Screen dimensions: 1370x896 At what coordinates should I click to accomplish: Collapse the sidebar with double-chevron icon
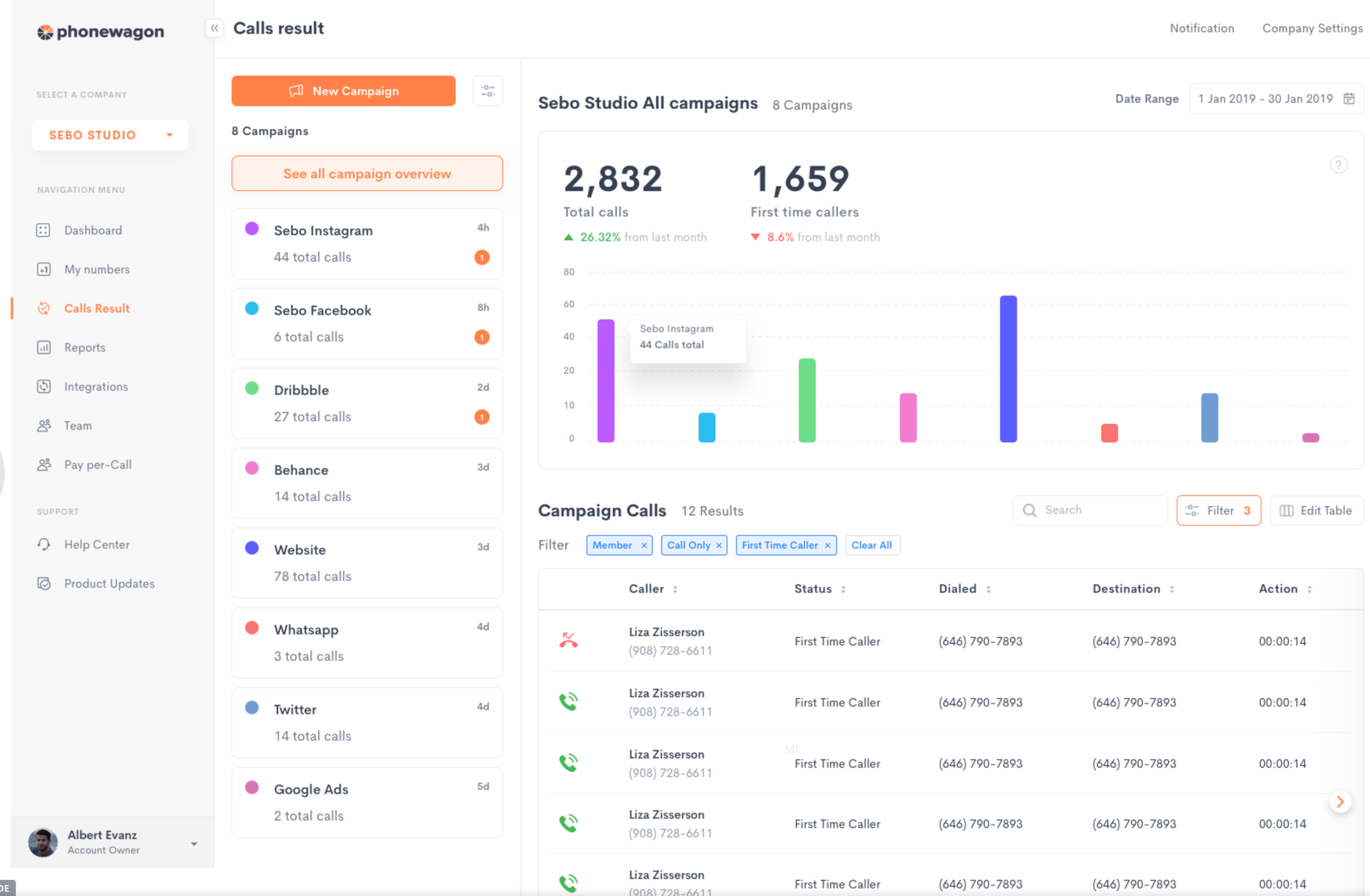pos(214,28)
